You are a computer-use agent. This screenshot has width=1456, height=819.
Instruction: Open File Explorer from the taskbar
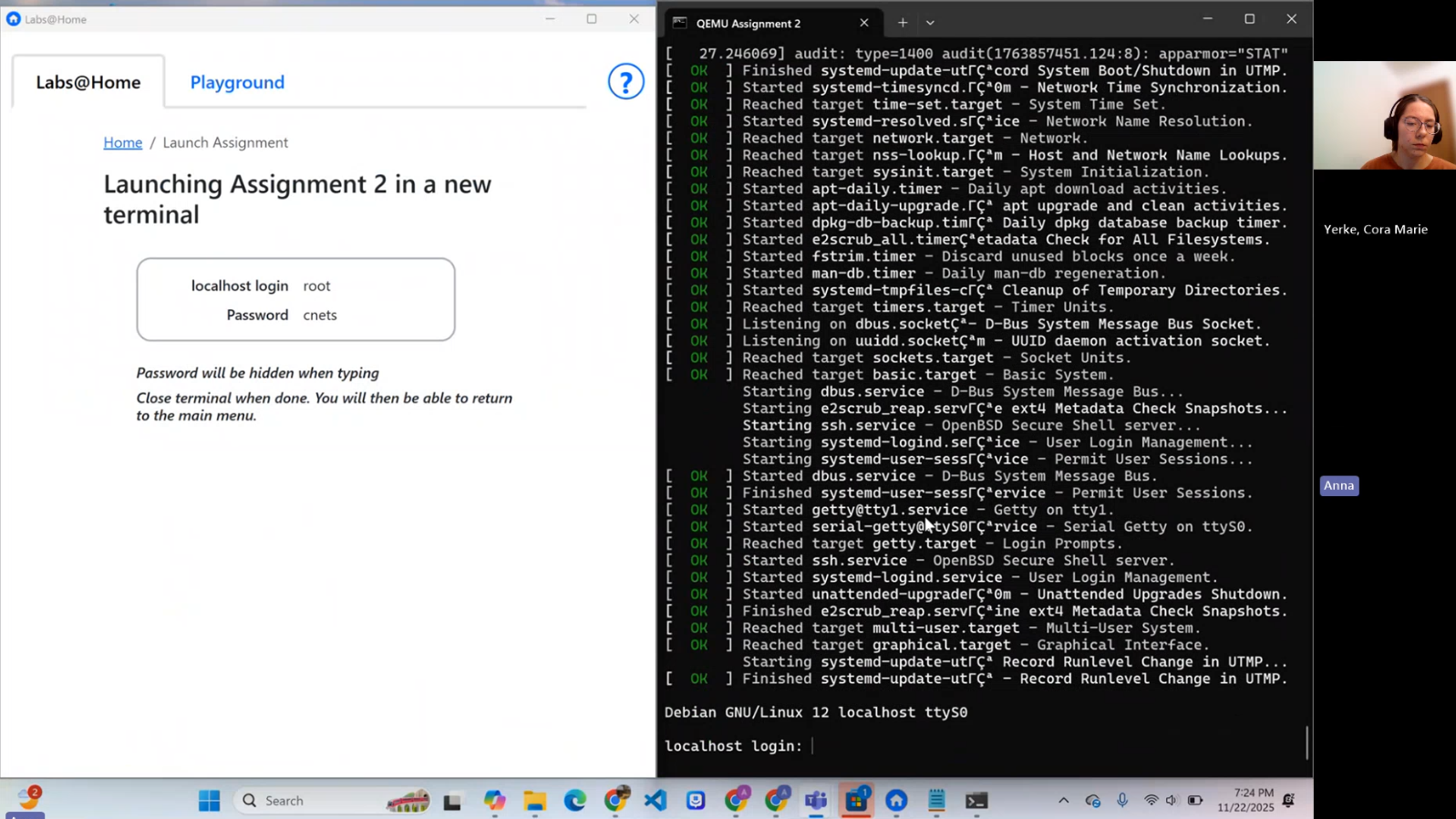[534, 801]
